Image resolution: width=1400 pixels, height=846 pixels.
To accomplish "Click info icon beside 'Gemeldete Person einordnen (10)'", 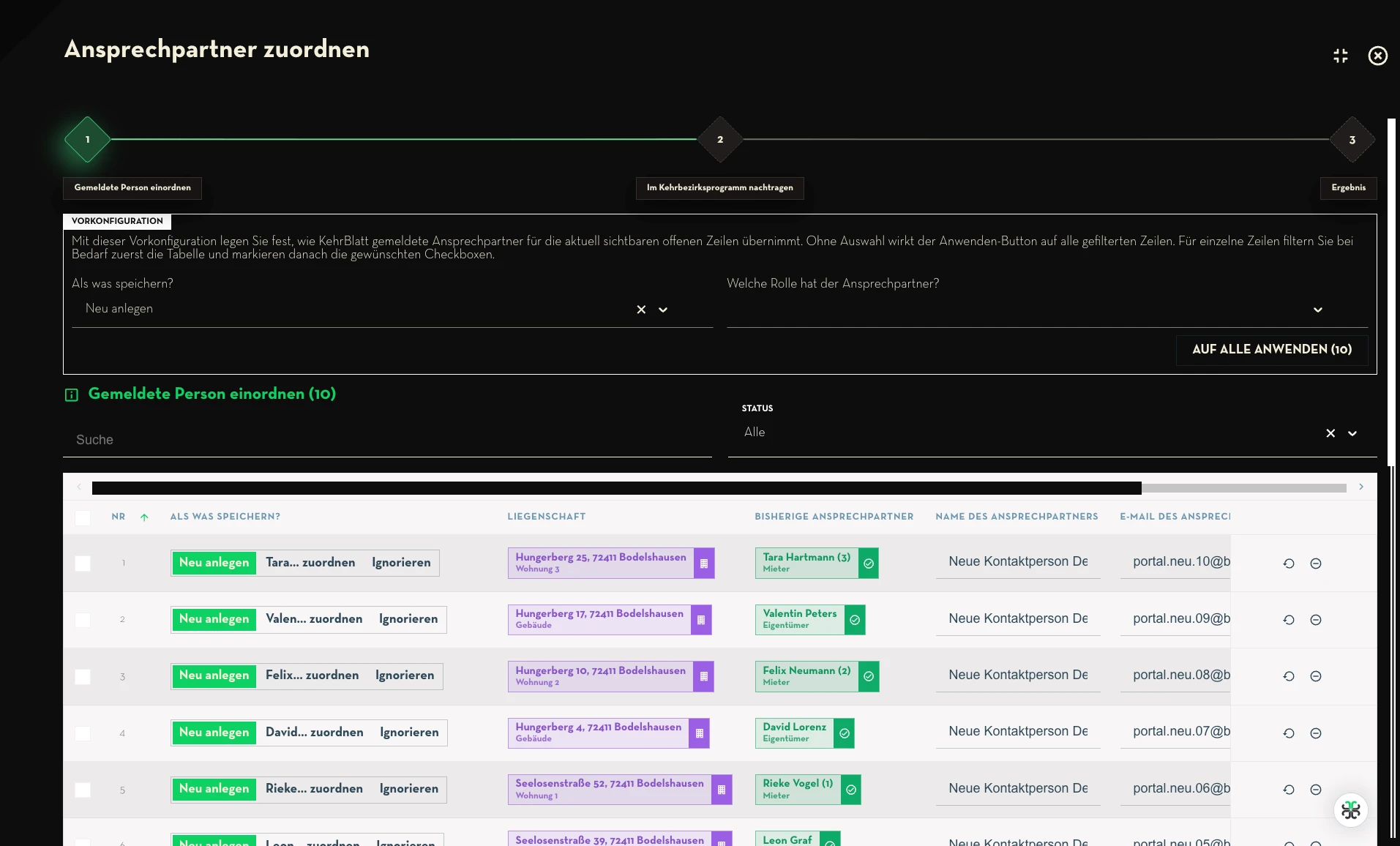I will click(x=72, y=395).
